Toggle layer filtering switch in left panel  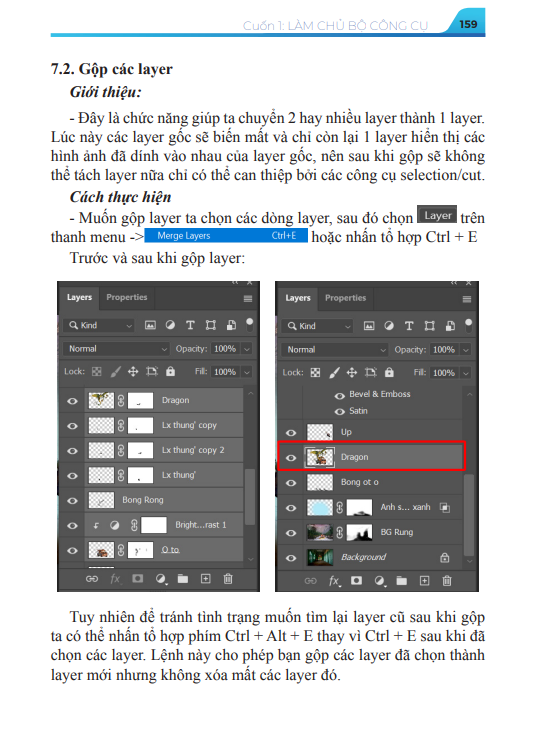coord(250,324)
